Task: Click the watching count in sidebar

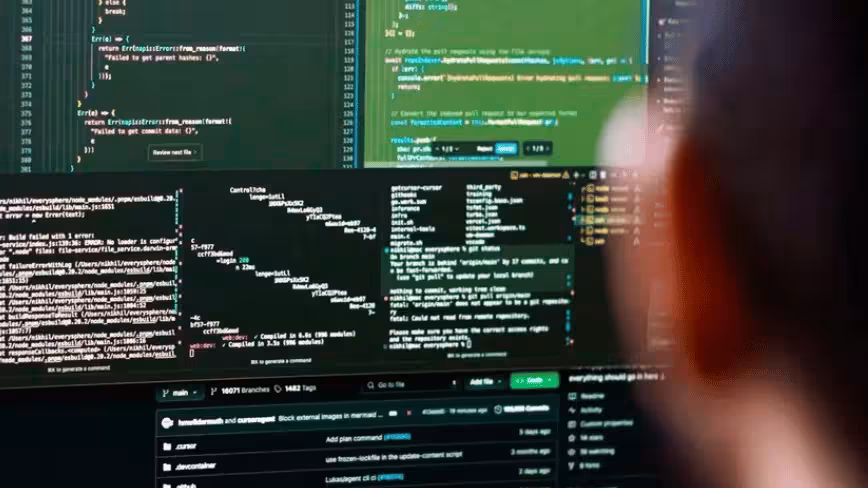Action: coord(597,451)
